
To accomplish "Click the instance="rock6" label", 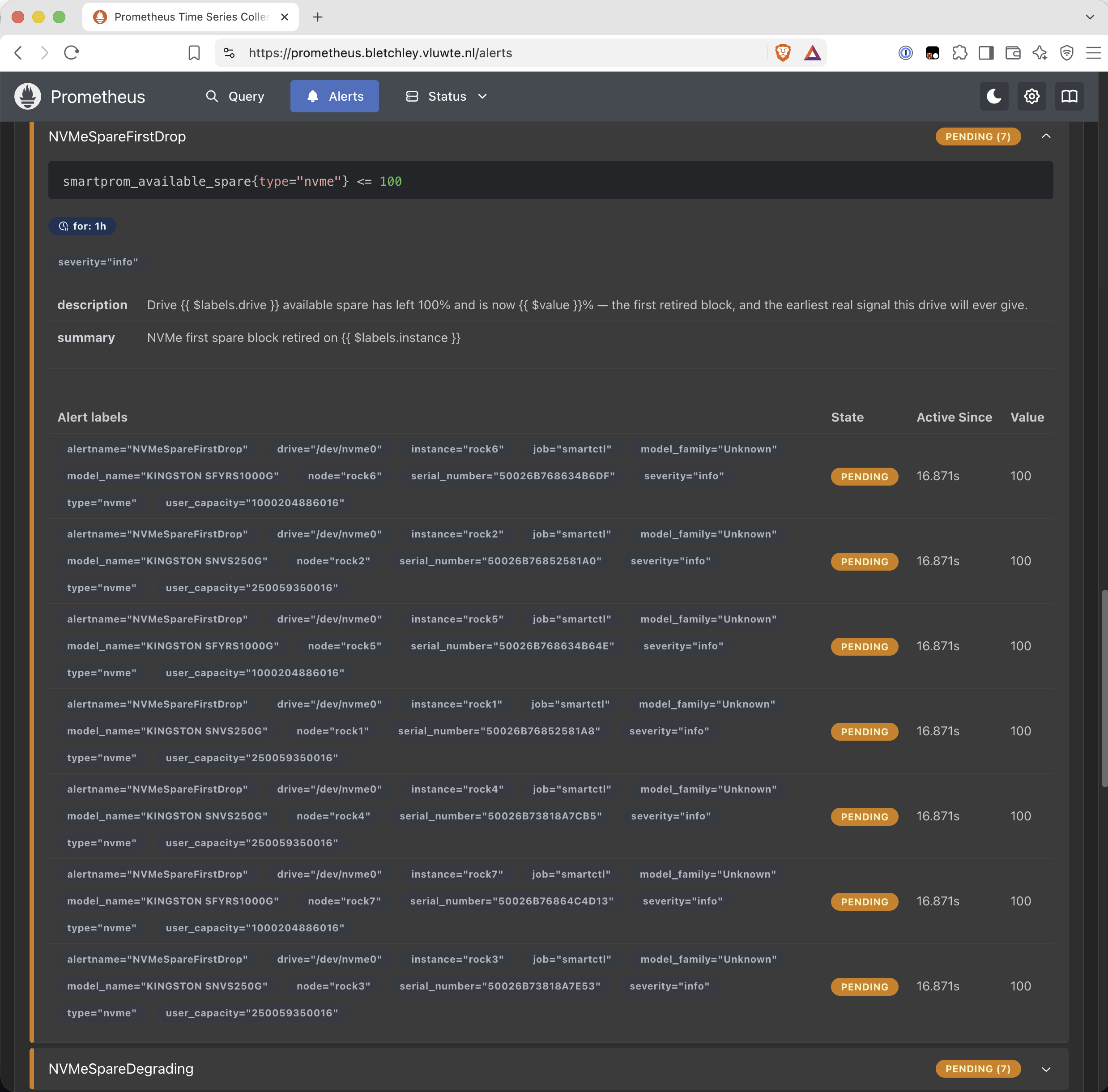I will click(457, 449).
